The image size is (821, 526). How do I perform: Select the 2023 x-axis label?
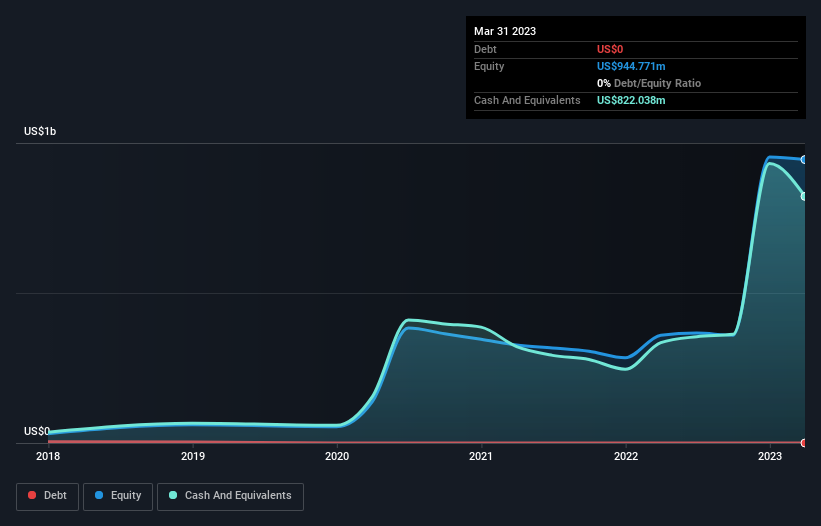770,456
